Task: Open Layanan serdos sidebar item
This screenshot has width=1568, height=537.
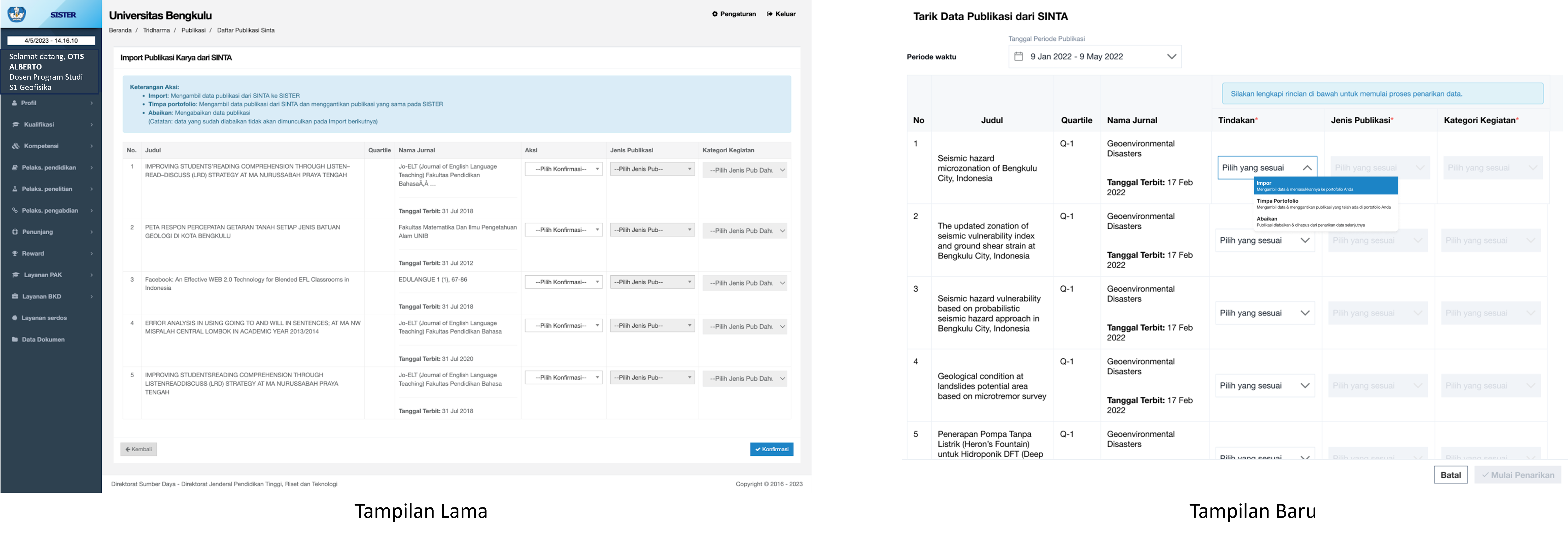Action: [x=51, y=318]
